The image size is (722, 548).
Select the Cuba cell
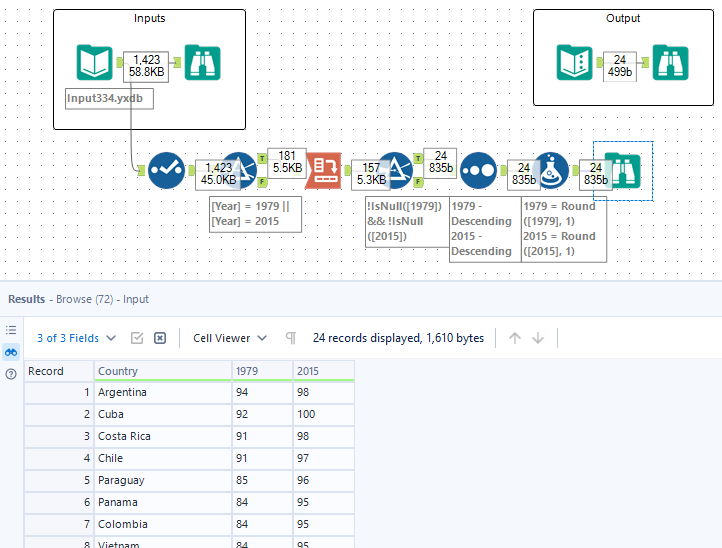click(163, 414)
